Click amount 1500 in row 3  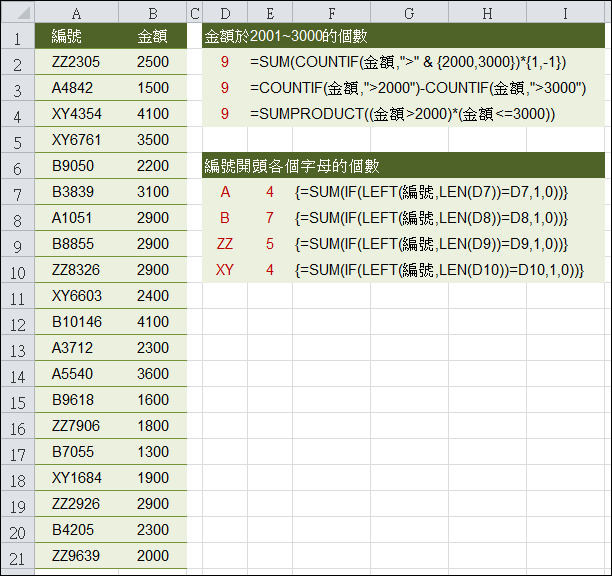point(153,88)
